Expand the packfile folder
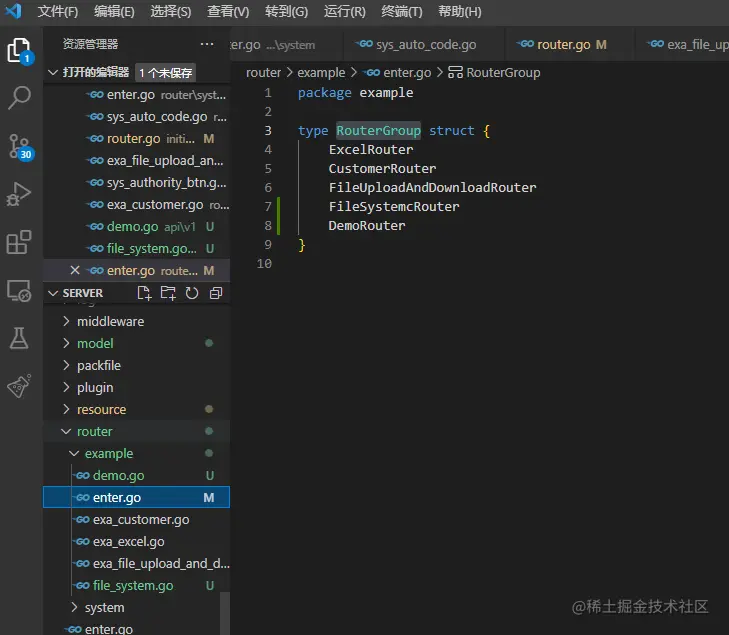The height and width of the screenshot is (635, 729). 137,365
